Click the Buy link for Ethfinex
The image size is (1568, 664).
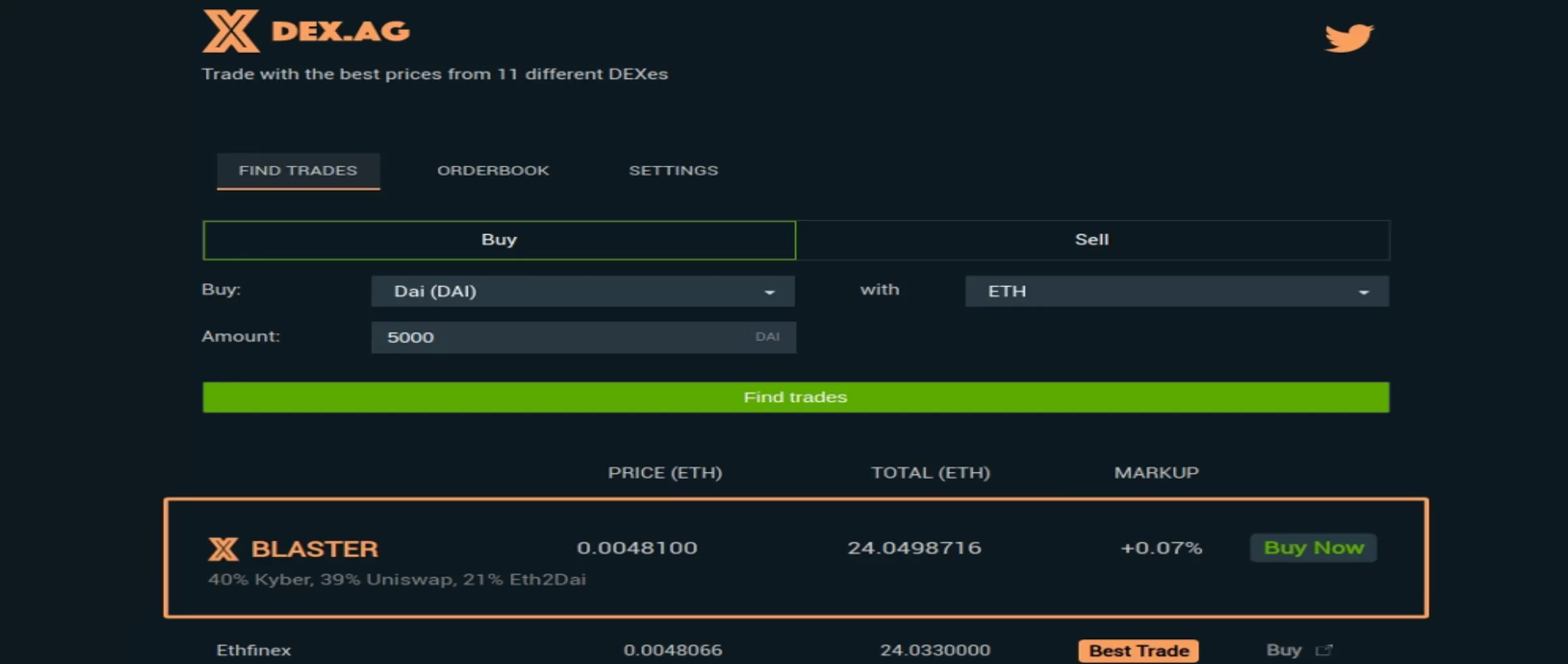point(1284,650)
